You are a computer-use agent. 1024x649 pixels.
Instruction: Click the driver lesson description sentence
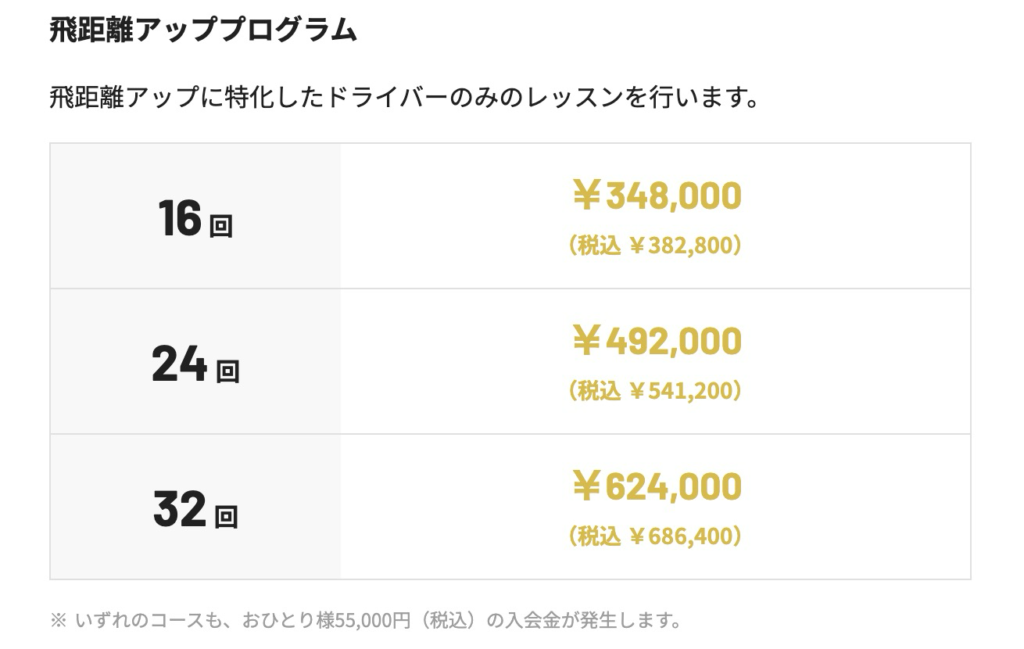pyautogui.click(x=403, y=99)
